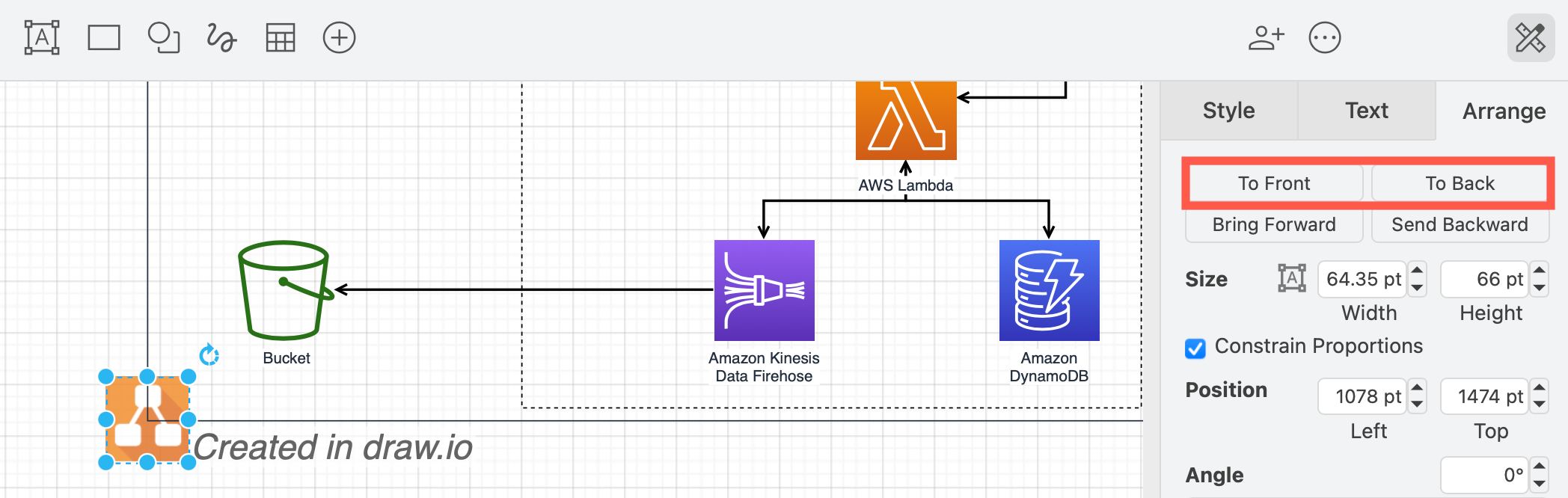
Task: Click the selected draw.io logo image
Action: (147, 419)
